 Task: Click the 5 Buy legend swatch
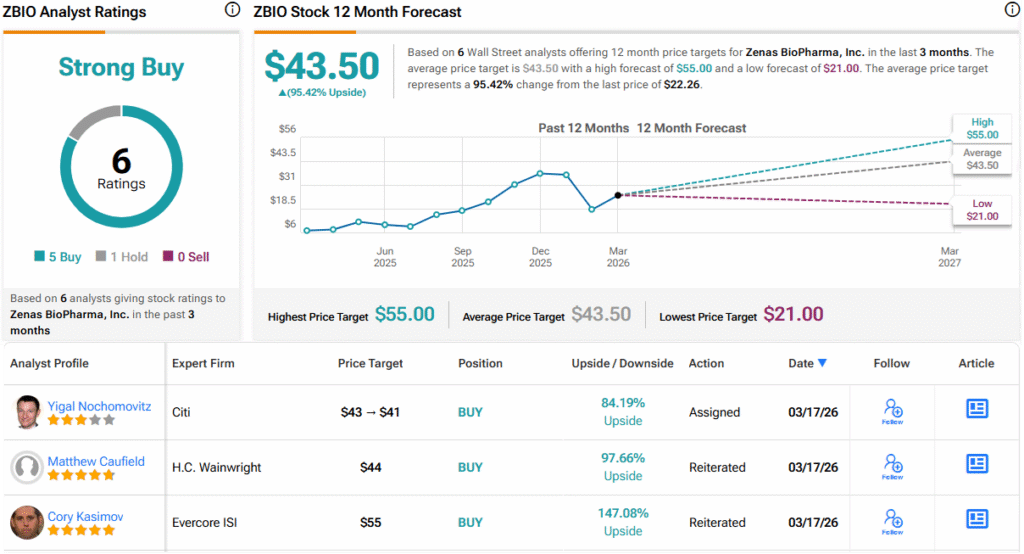(39, 257)
